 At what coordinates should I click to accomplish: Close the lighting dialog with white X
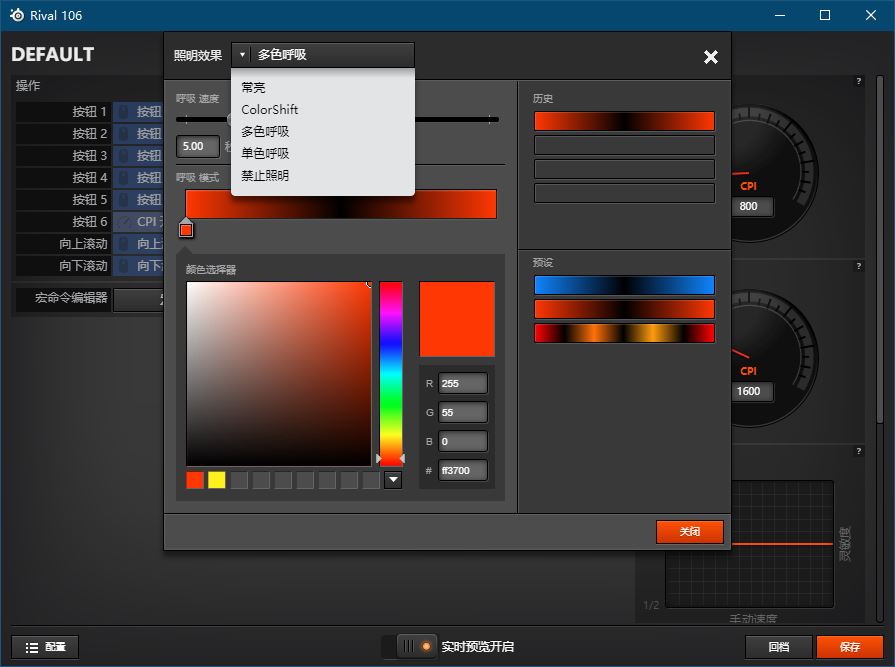(710, 57)
